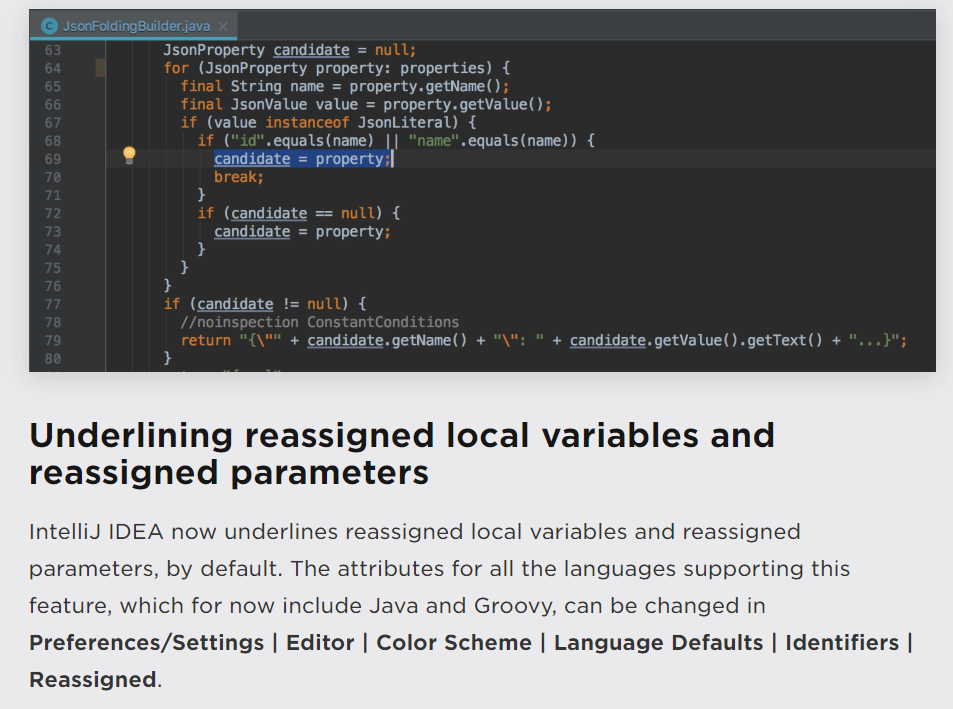
Task: Click 'properties' on line 64
Action: coord(442,68)
